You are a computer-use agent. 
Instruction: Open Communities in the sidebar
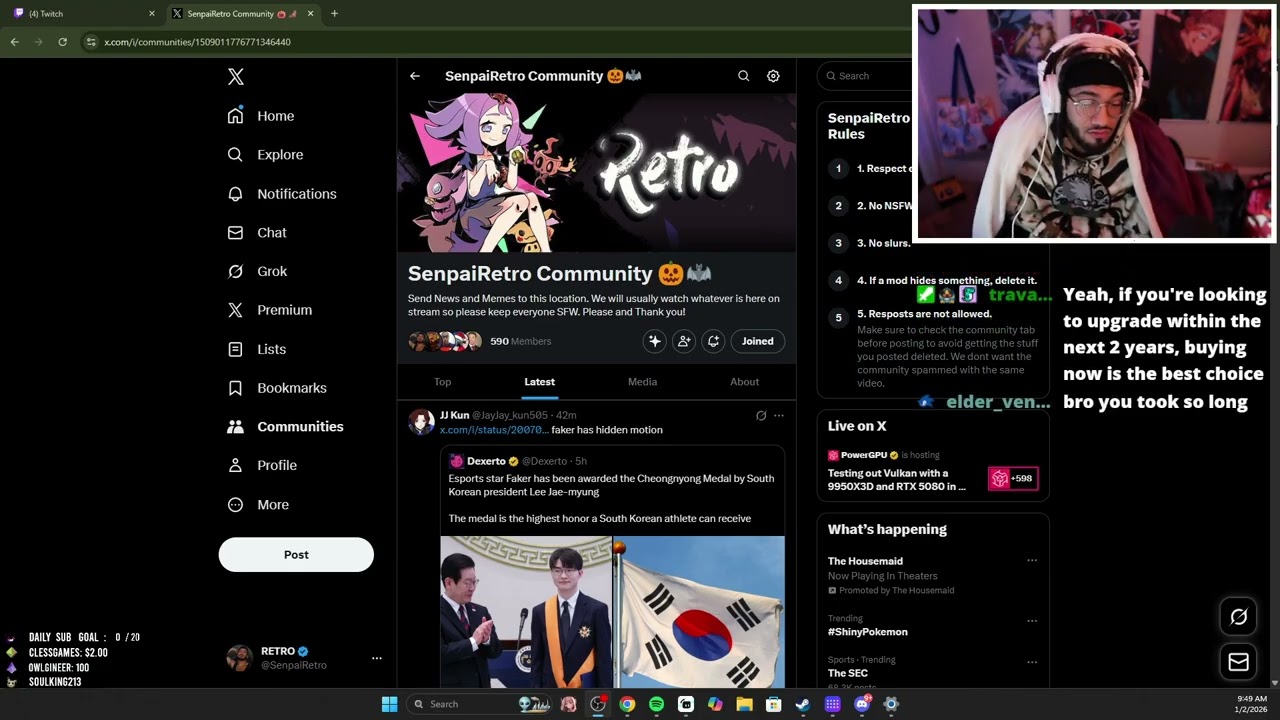point(285,427)
